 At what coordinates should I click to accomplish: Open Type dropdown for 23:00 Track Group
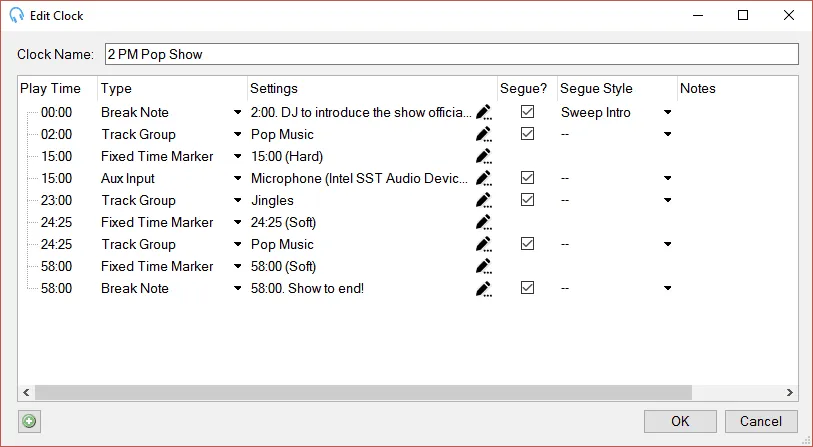237,201
